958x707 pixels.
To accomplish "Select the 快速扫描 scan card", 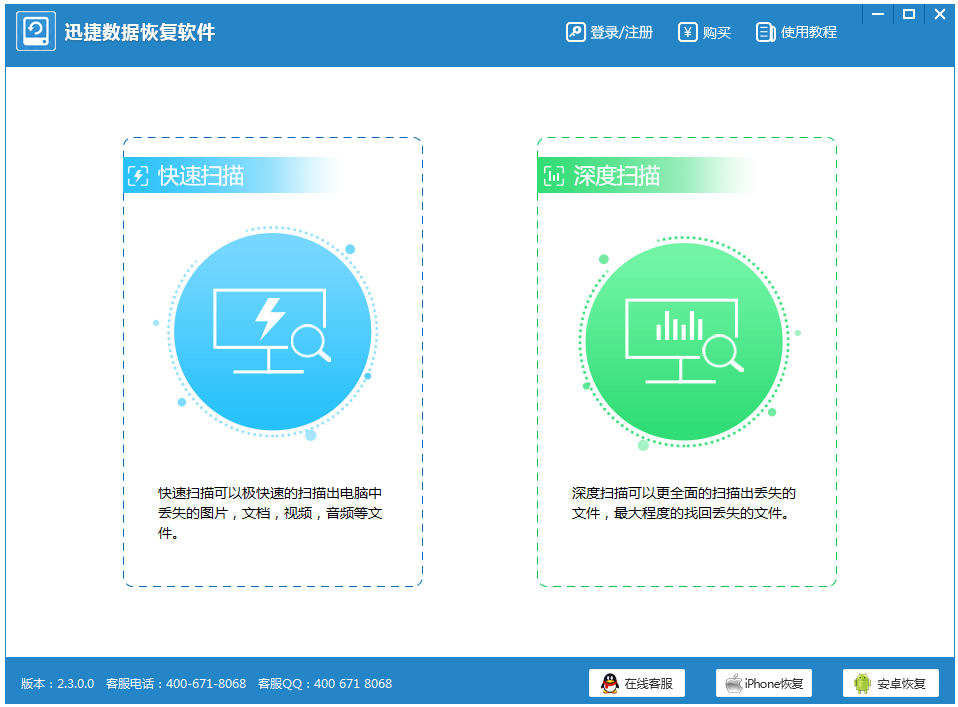I will pos(272,360).
